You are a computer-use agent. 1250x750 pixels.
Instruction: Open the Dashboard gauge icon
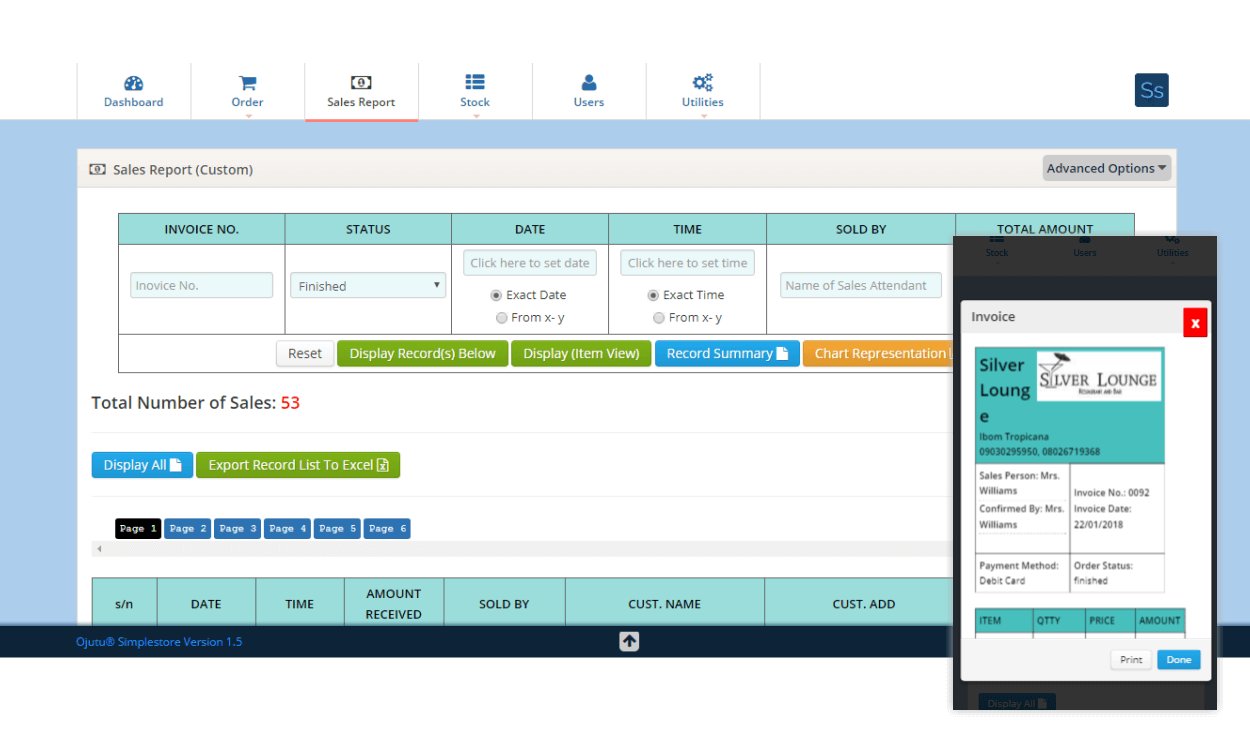coord(134,83)
